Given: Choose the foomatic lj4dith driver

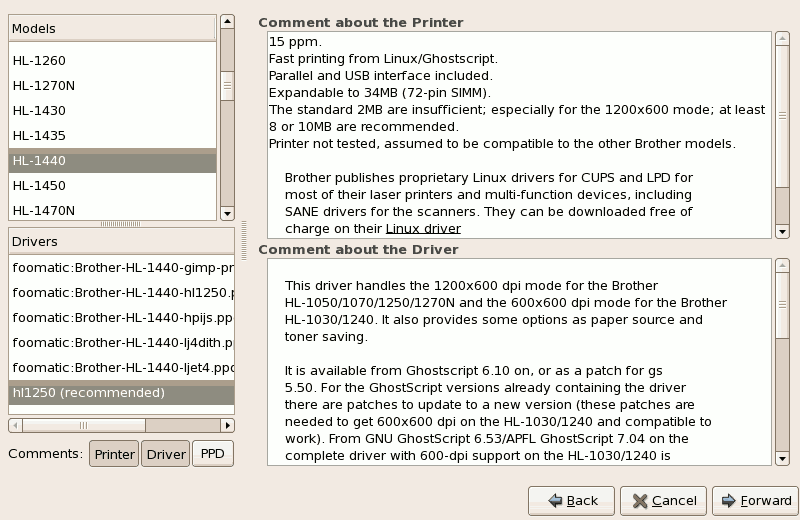Looking at the screenshot, I should tap(121, 342).
